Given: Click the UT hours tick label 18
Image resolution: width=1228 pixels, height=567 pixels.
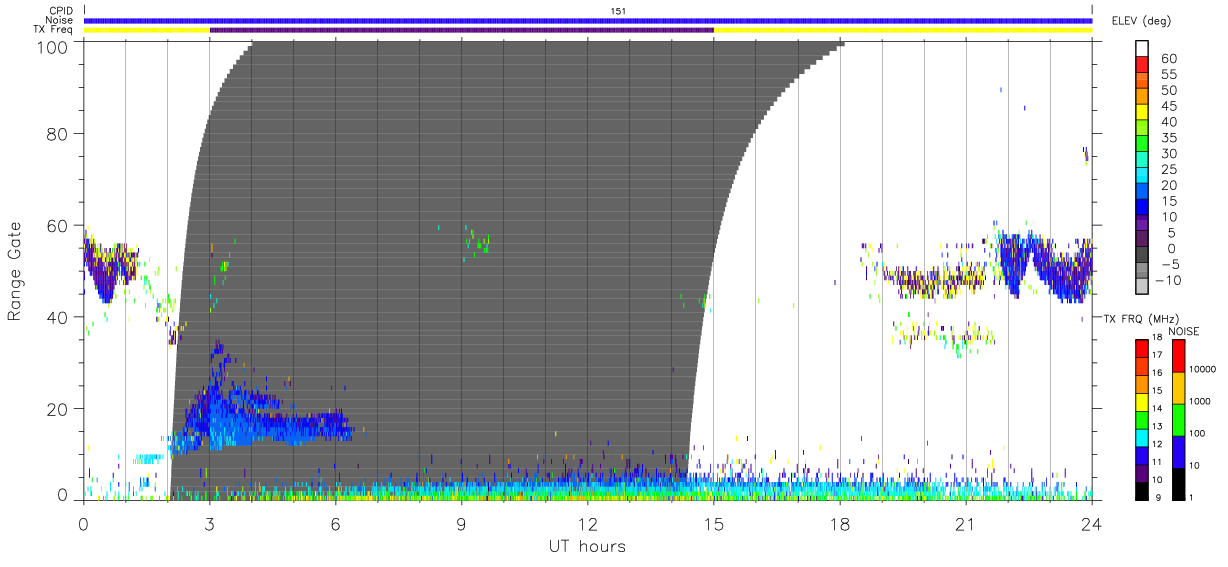Looking at the screenshot, I should click(x=840, y=523).
